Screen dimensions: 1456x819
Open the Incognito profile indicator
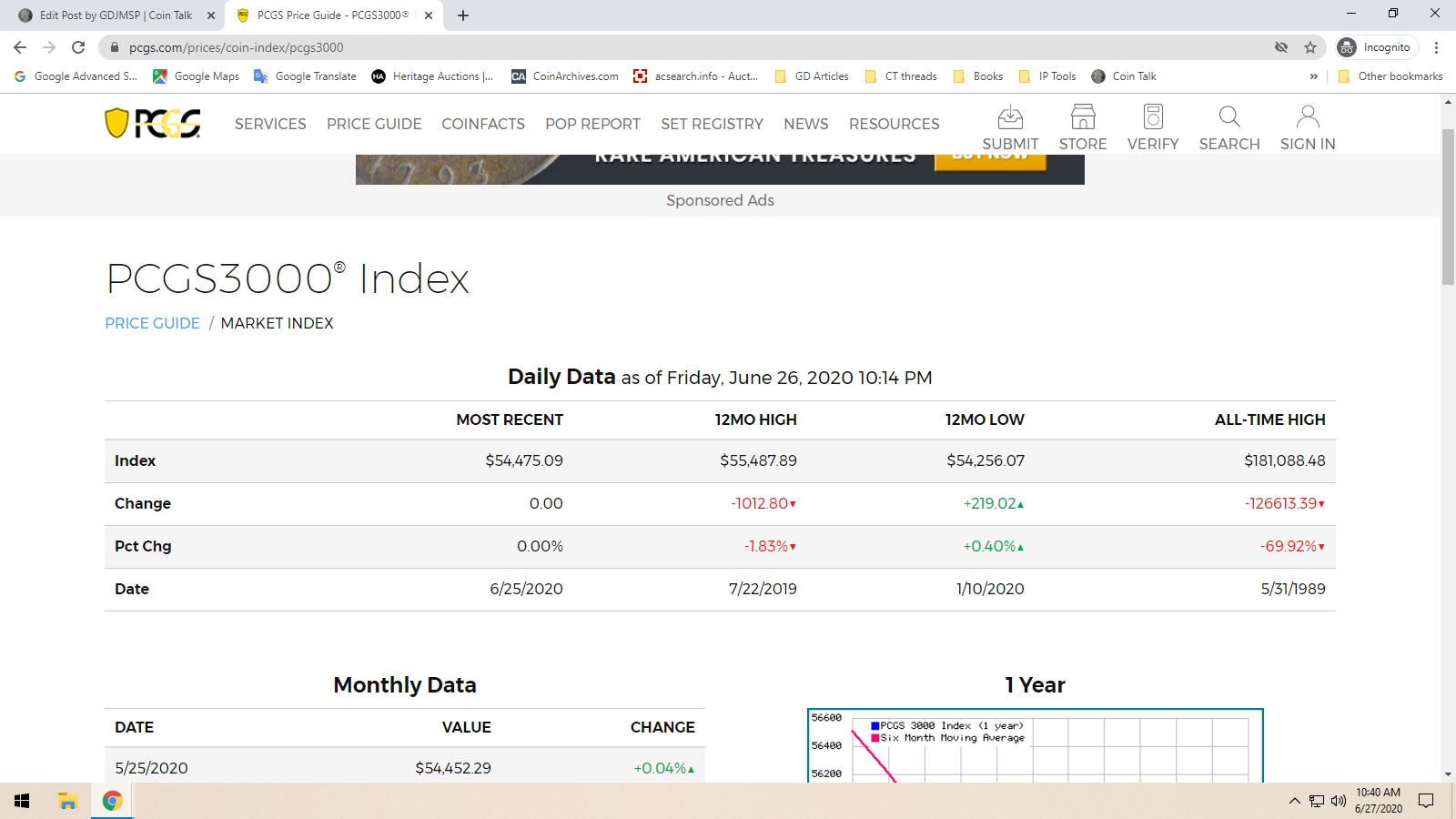pyautogui.click(x=1376, y=47)
